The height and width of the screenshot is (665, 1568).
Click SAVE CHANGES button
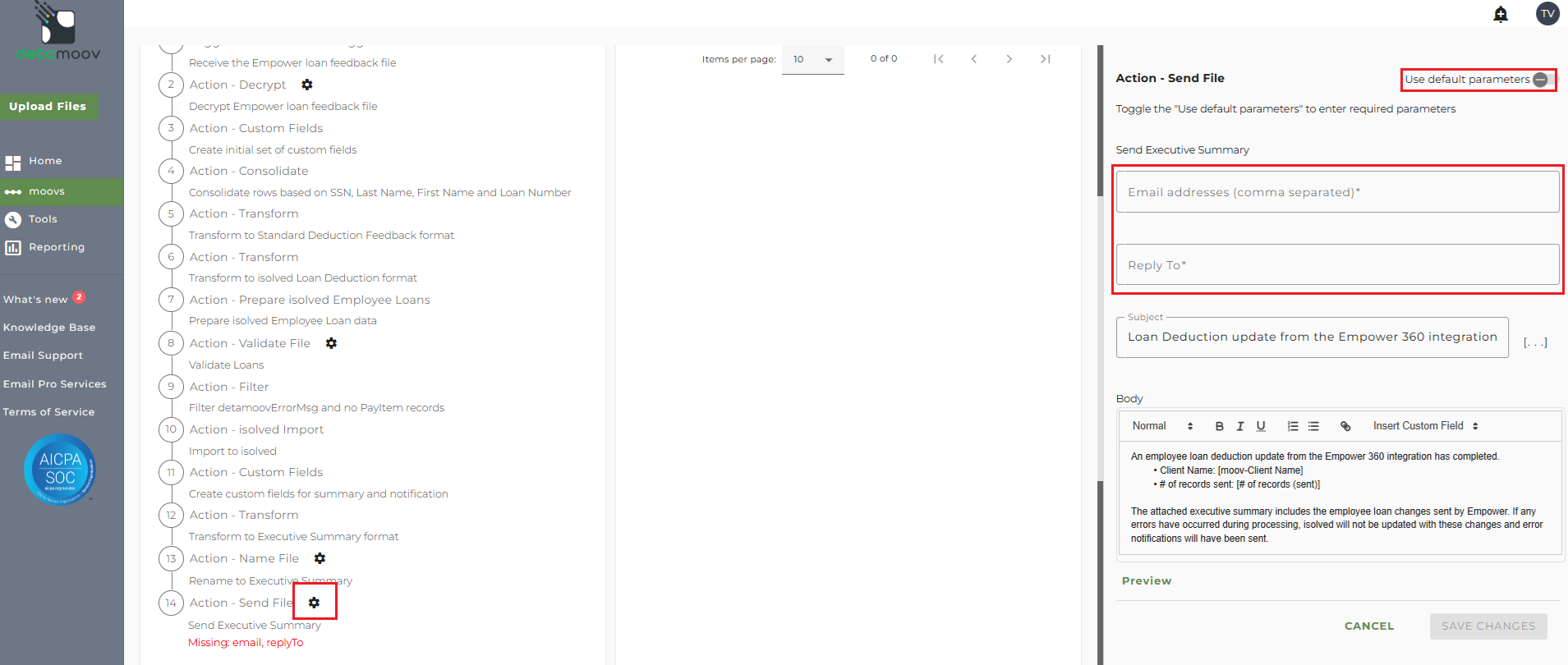[1488, 626]
